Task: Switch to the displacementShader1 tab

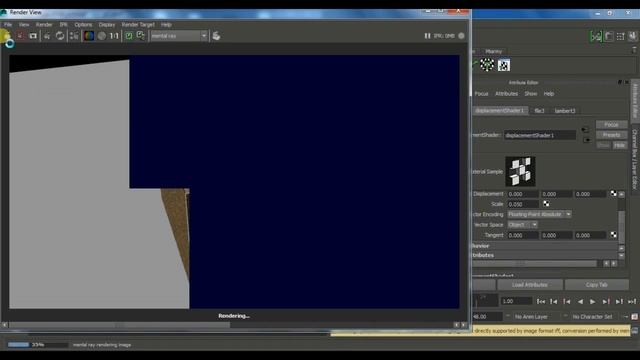Action: 500,111
